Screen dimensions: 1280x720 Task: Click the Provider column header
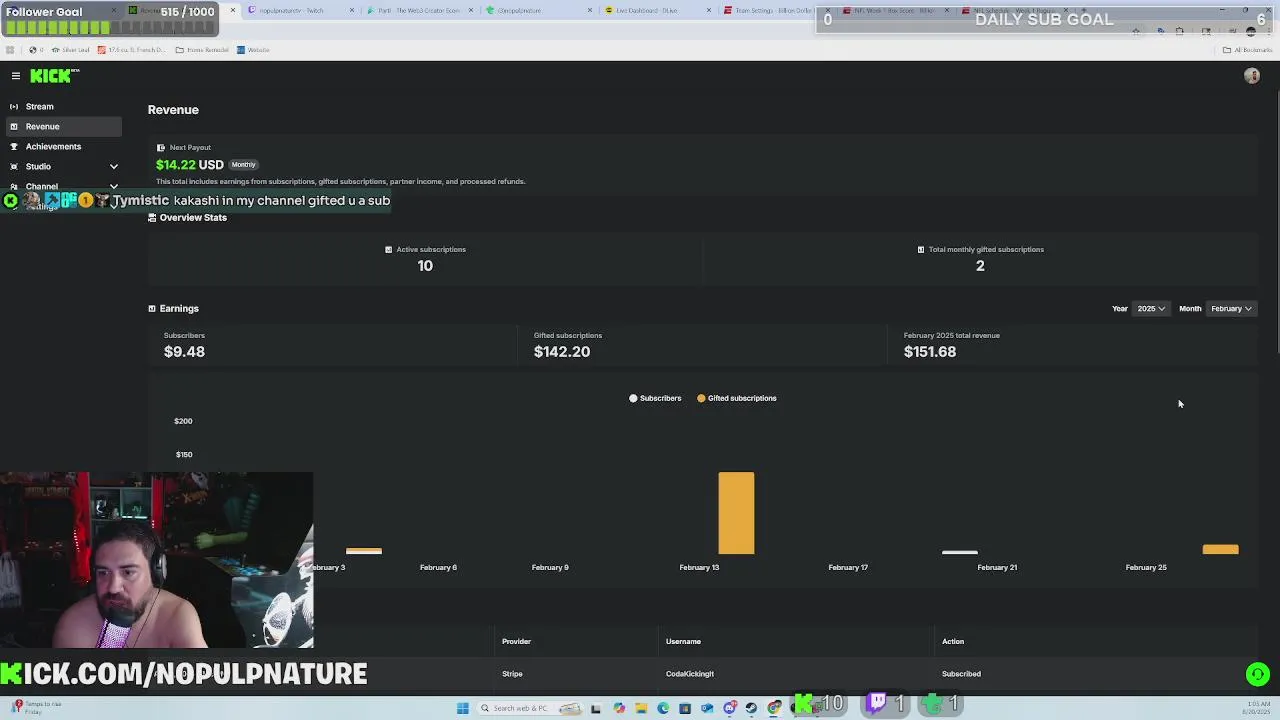tap(516, 642)
